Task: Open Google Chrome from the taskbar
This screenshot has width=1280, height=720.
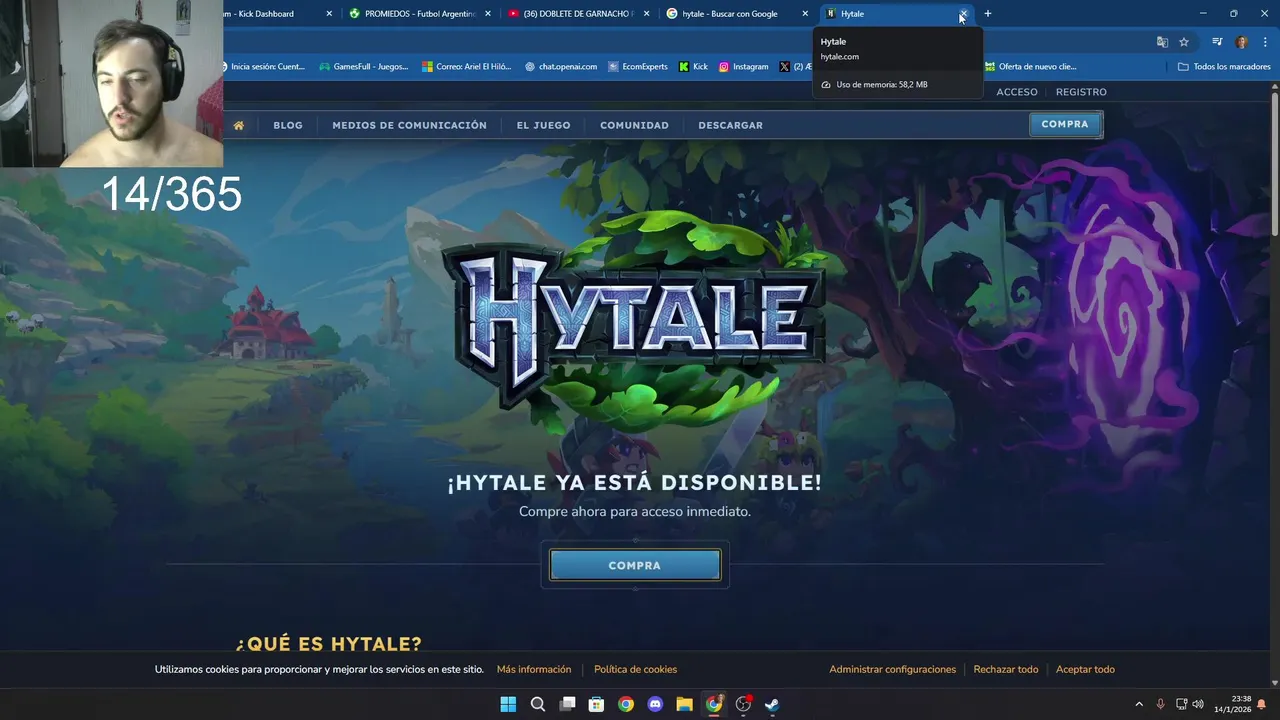Action: coord(626,704)
